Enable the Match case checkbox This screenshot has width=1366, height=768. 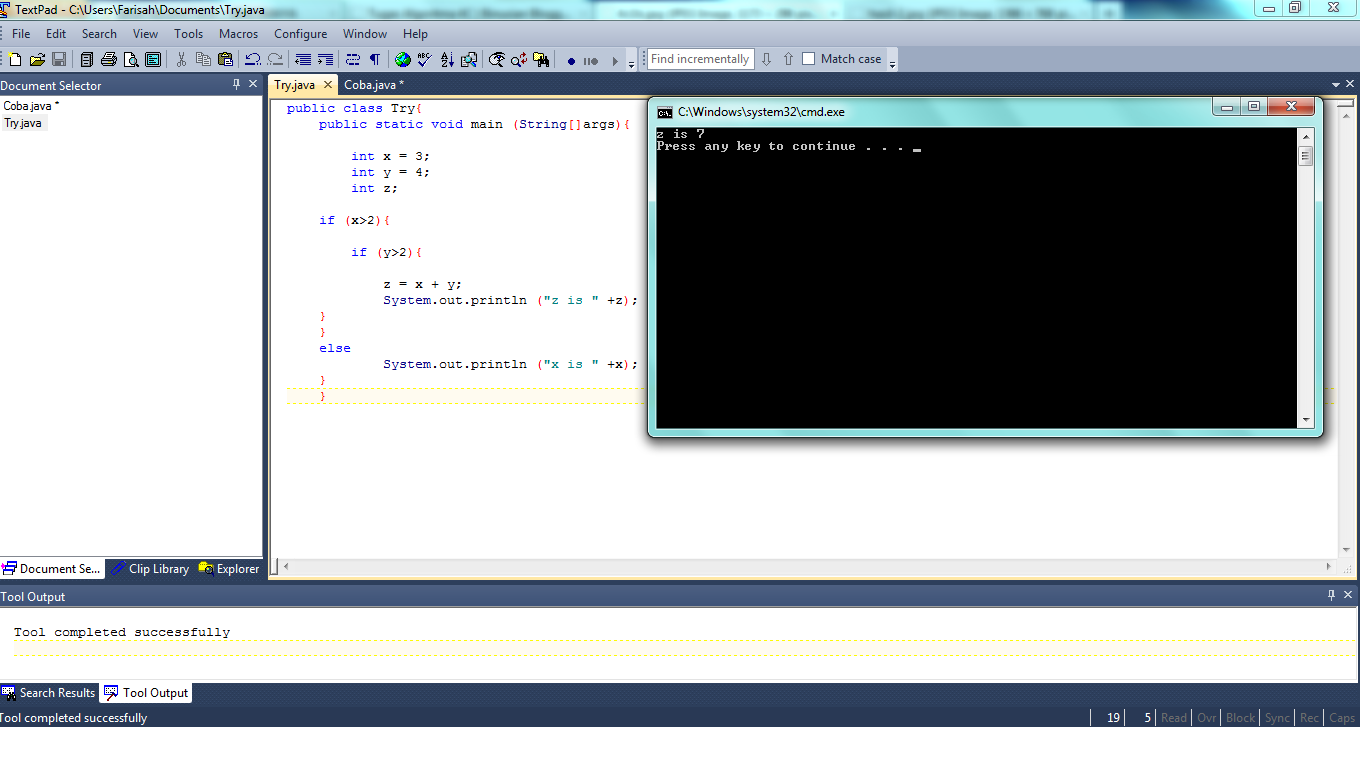point(809,59)
